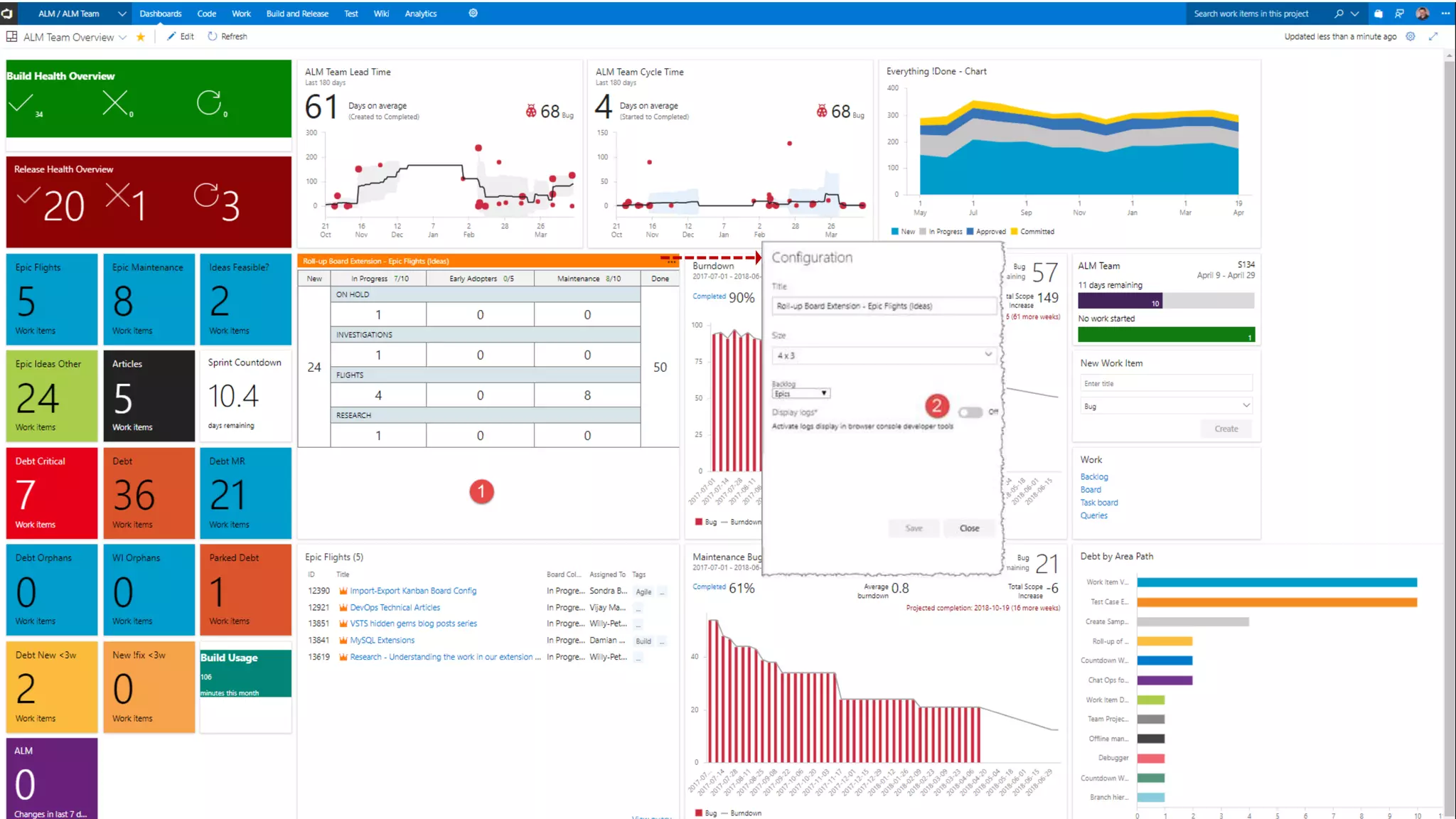Viewport: 1456px width, 819px height.
Task: Expand the ALM / ALM Team project selector
Action: (x=122, y=14)
